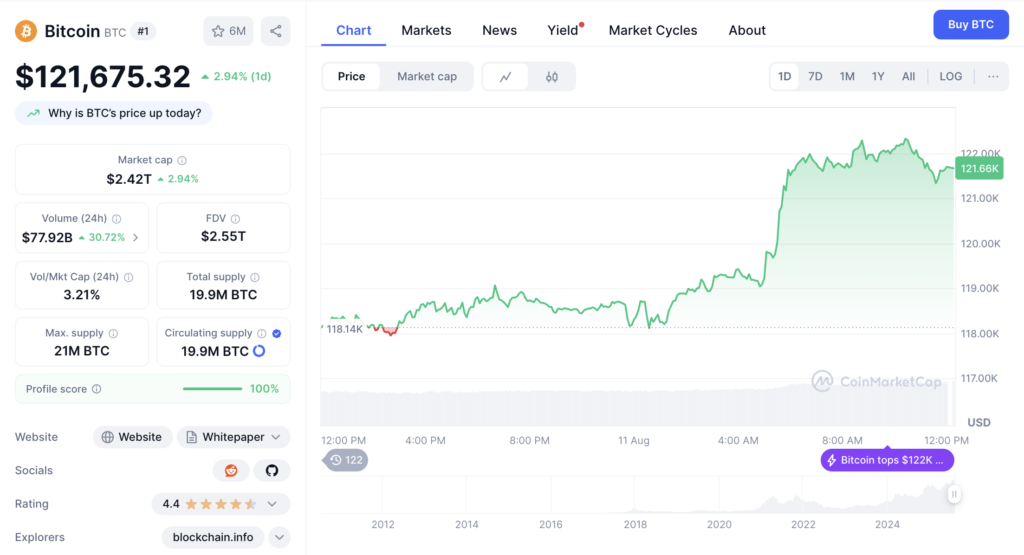Open the Reddit social link
This screenshot has height=555, width=1024.
click(x=231, y=470)
